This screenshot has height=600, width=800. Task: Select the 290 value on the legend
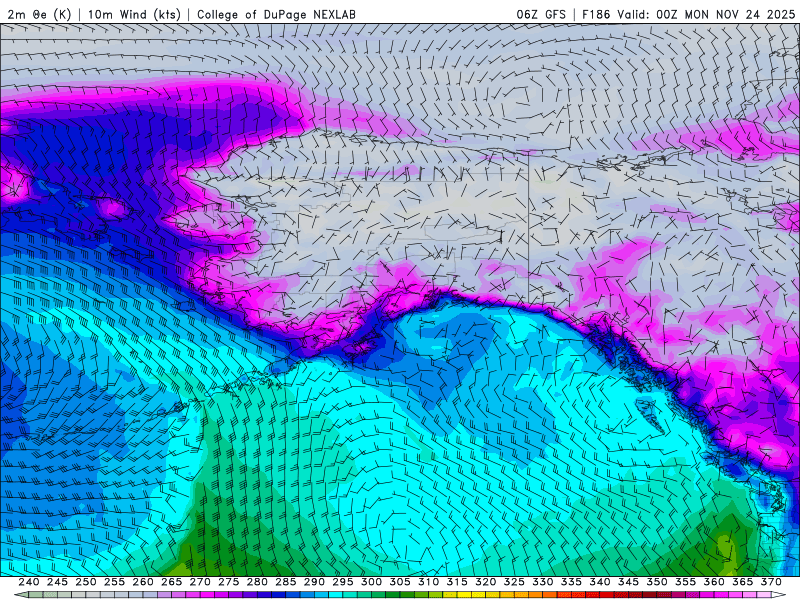tap(314, 582)
